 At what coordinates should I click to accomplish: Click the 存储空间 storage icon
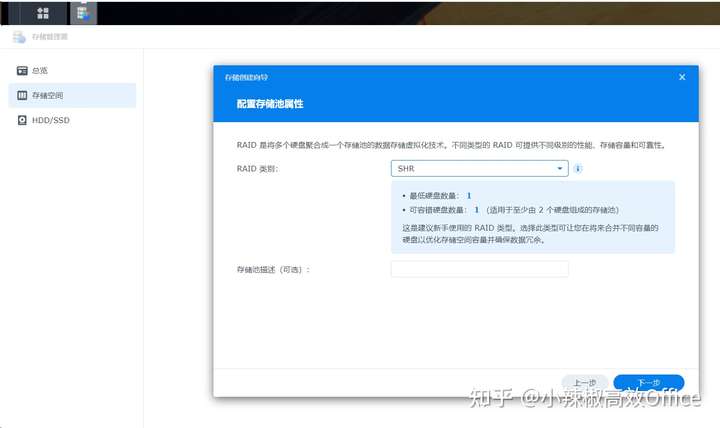[x=22, y=96]
